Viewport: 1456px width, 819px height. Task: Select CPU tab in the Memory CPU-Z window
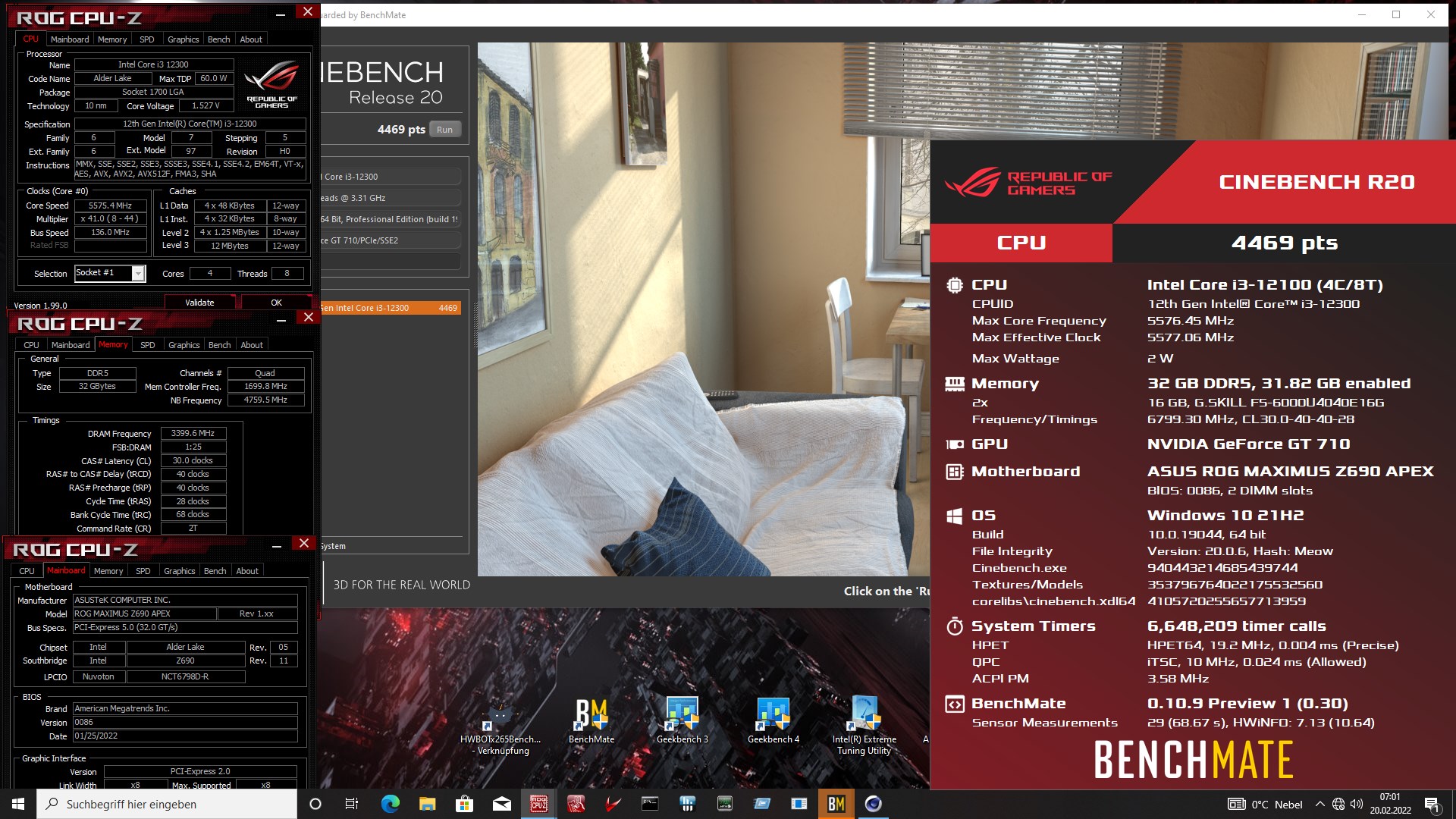31,345
